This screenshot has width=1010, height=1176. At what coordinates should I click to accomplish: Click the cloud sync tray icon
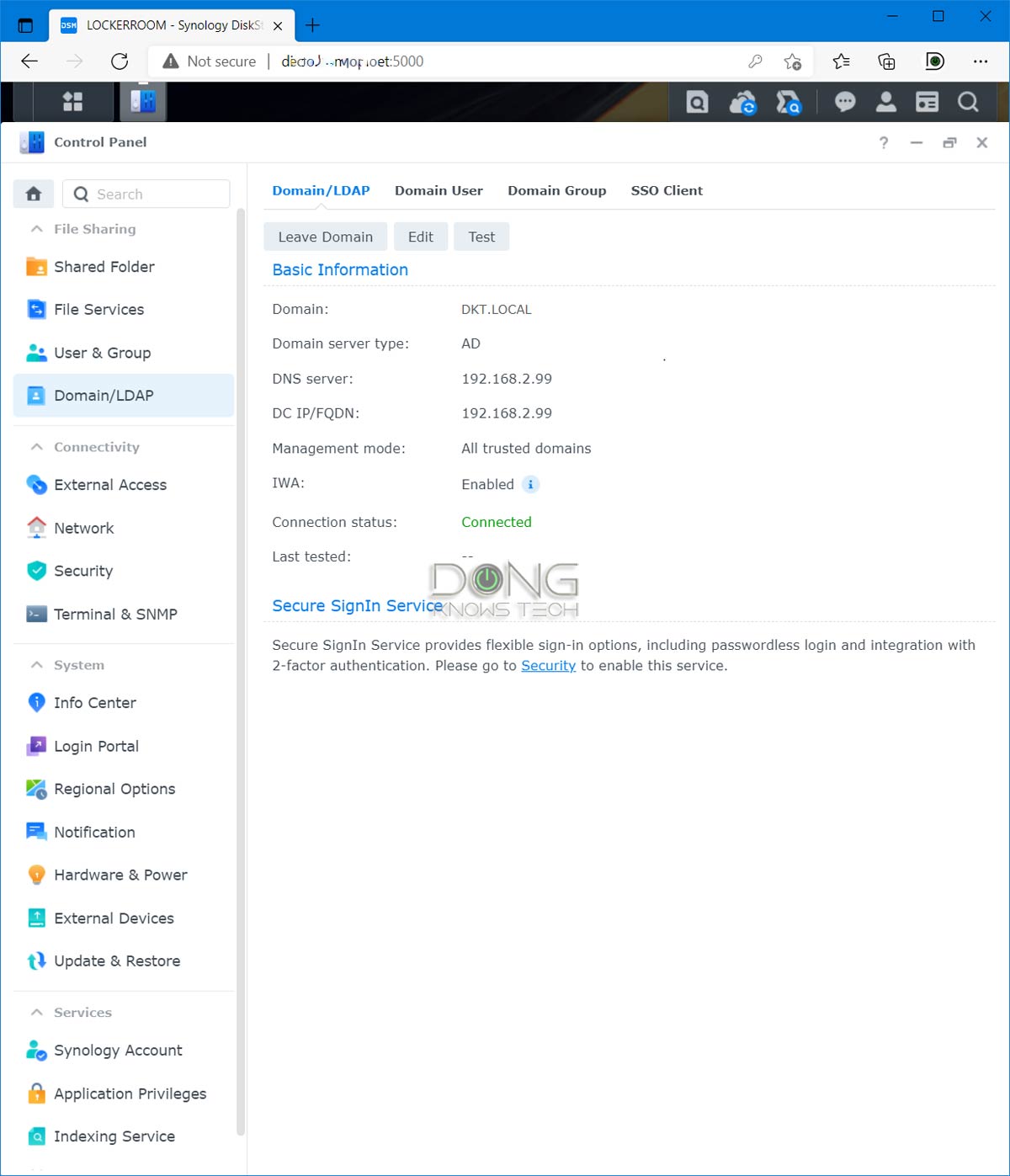click(x=742, y=102)
